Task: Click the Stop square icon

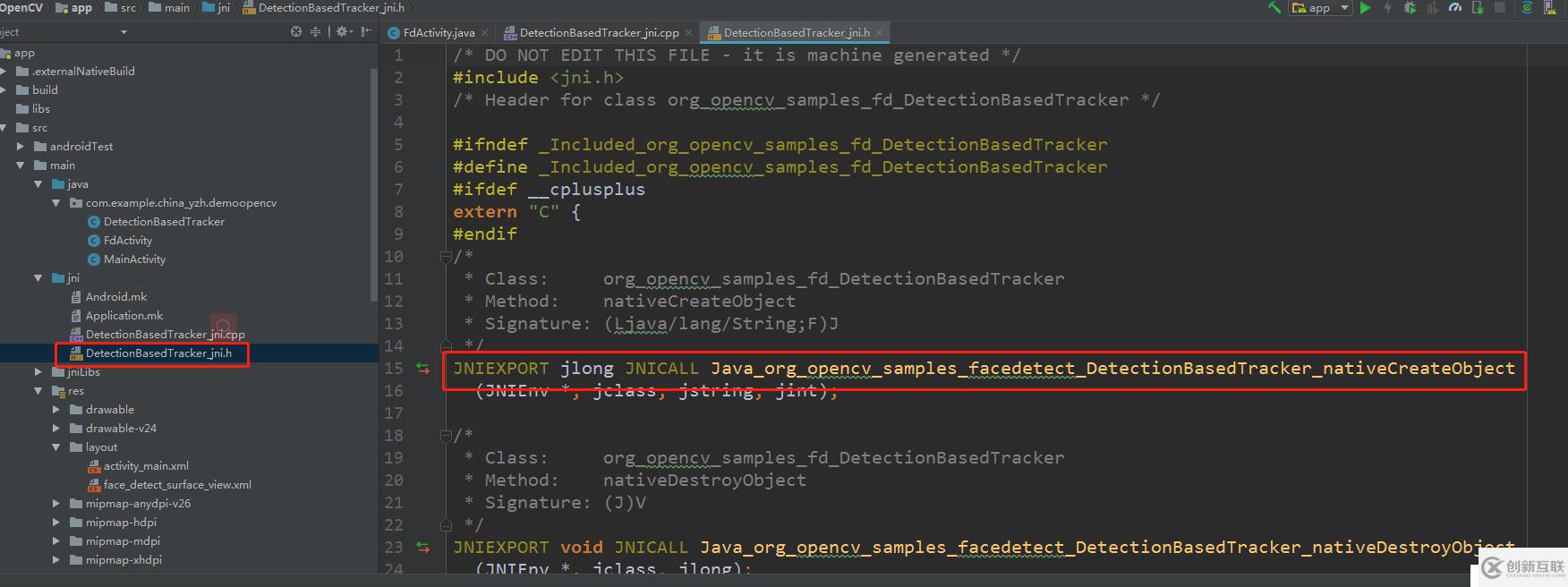Action: pyautogui.click(x=1500, y=8)
